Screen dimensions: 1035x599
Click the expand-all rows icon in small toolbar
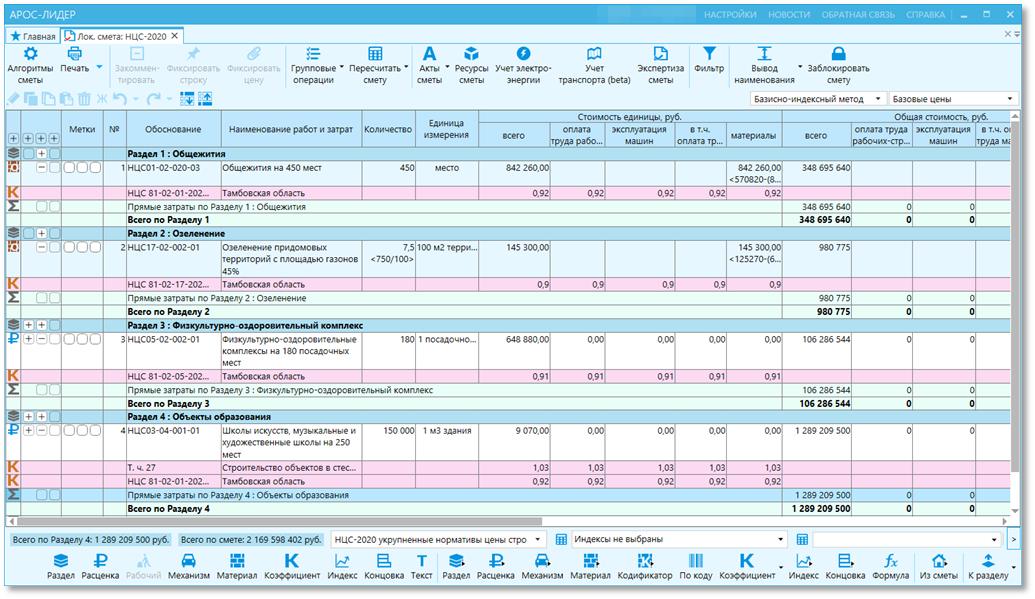[x=187, y=99]
